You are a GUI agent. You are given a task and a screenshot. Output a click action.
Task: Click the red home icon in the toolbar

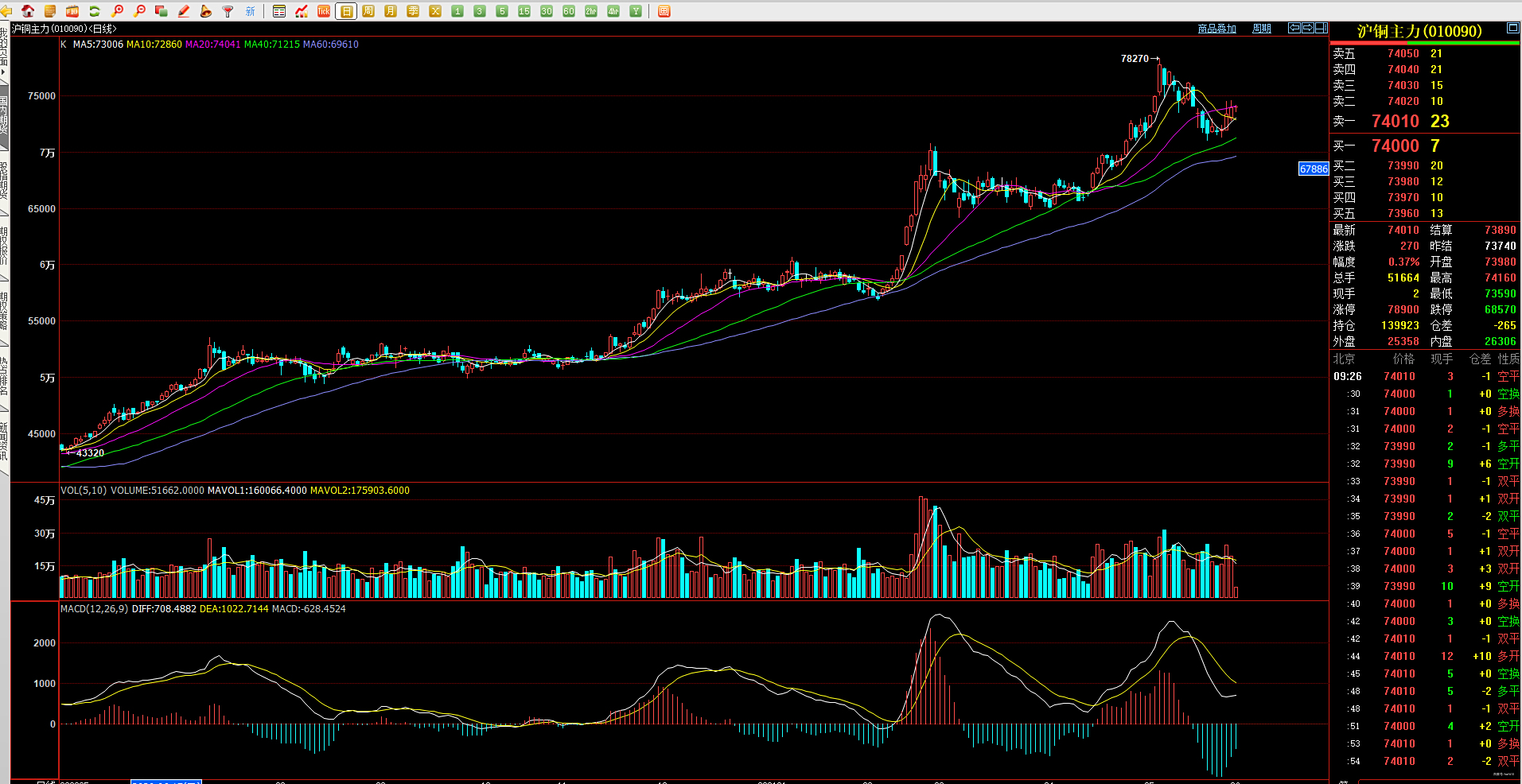[28, 11]
